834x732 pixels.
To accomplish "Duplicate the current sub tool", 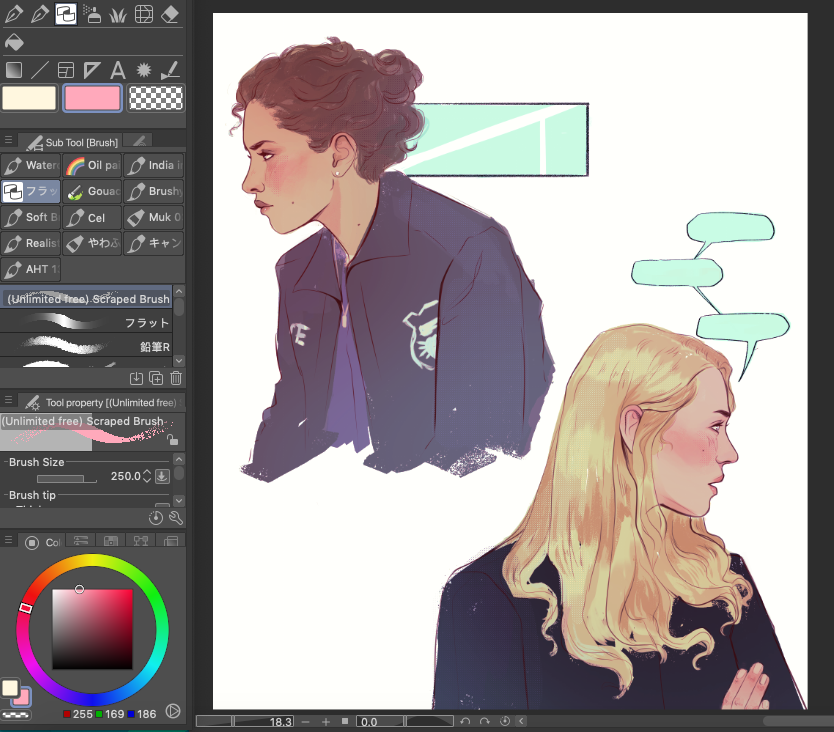I will [x=156, y=377].
